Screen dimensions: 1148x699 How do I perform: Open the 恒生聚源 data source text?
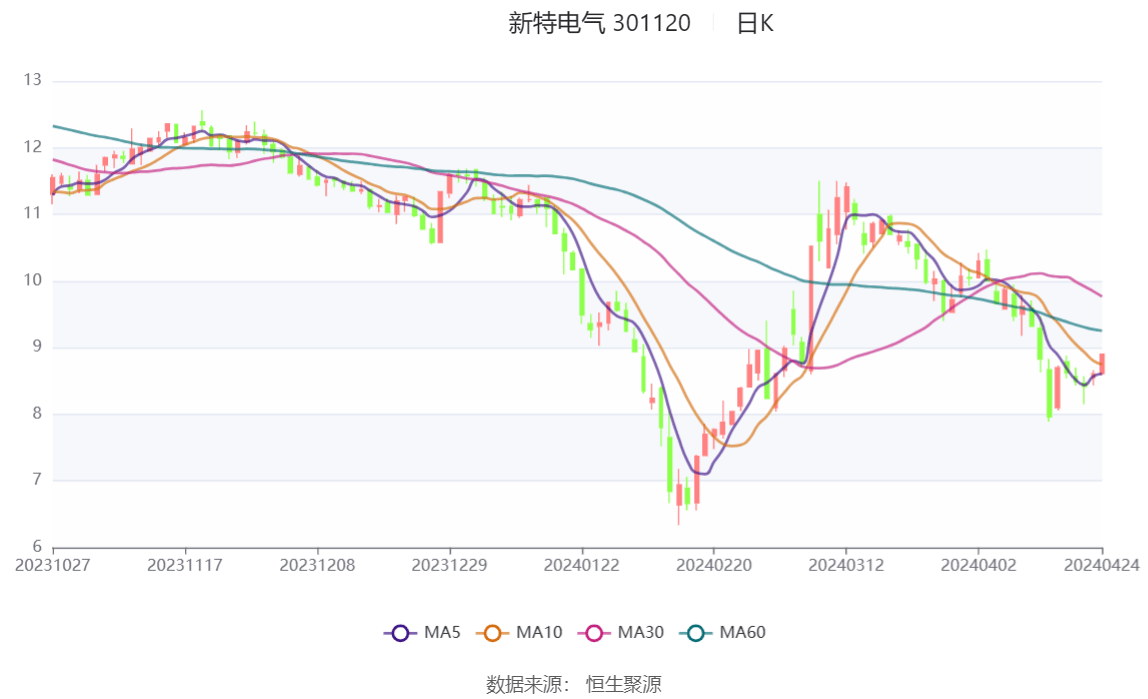624,684
